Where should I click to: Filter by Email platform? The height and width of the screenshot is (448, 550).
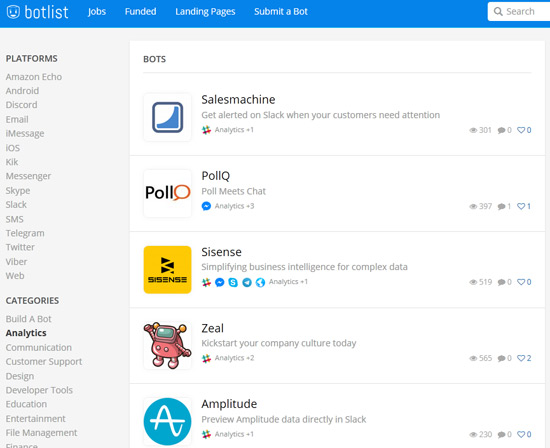tap(17, 119)
